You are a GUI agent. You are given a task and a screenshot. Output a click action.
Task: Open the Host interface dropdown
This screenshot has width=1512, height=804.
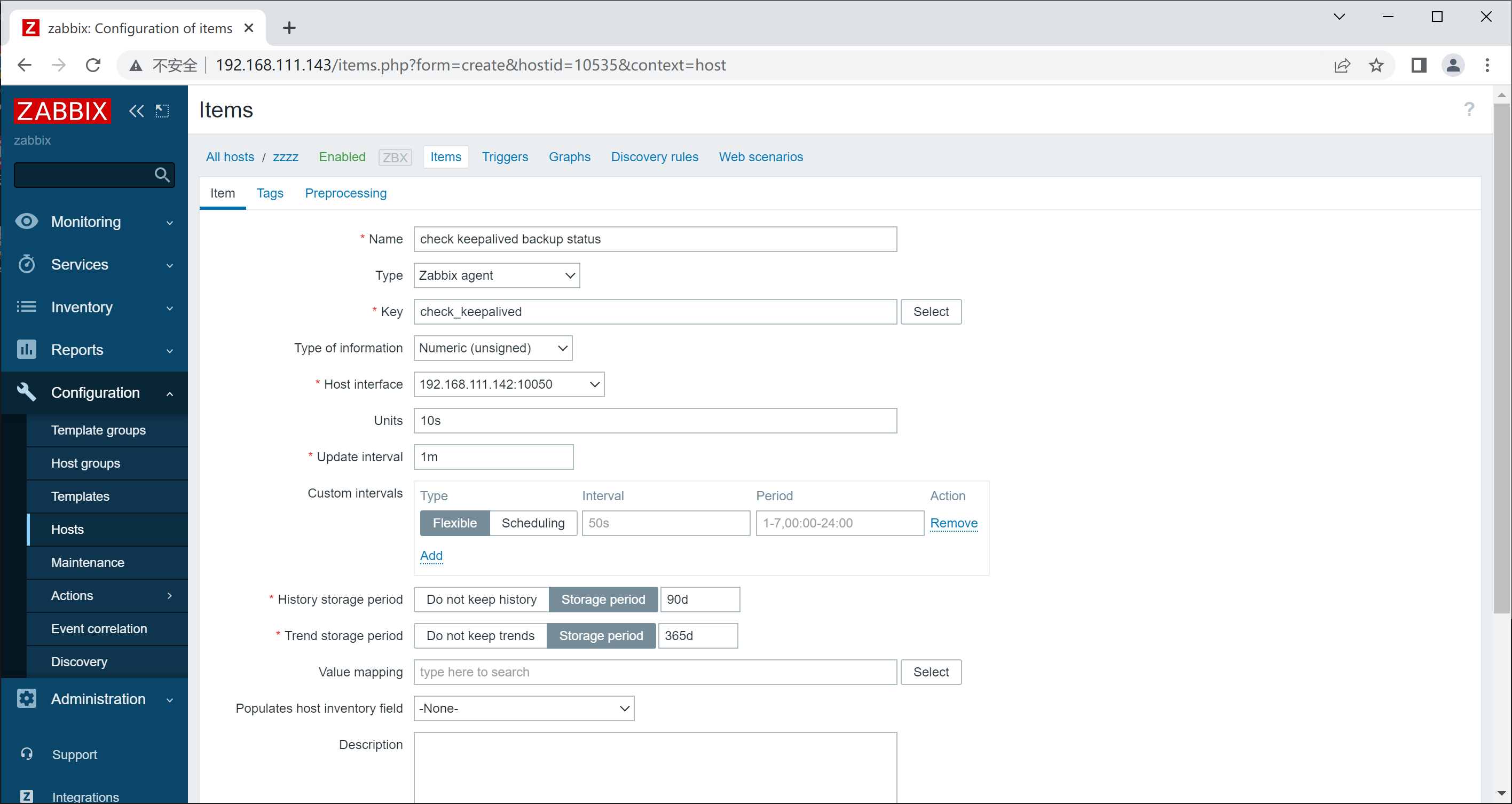click(x=509, y=384)
